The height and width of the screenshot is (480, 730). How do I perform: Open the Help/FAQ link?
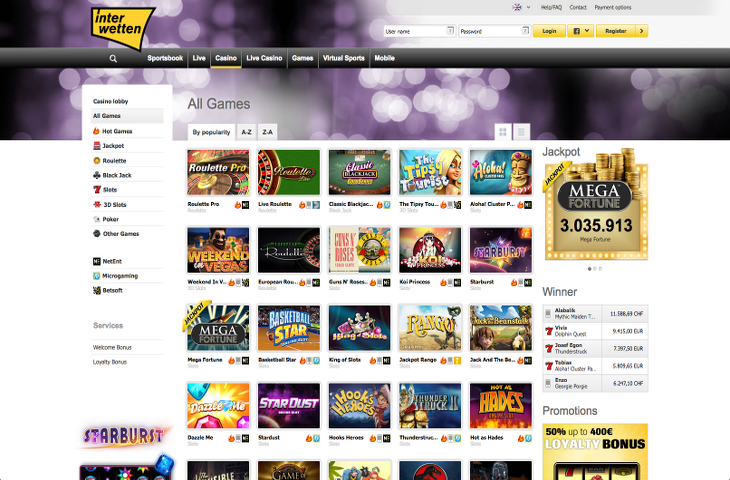[x=551, y=7]
